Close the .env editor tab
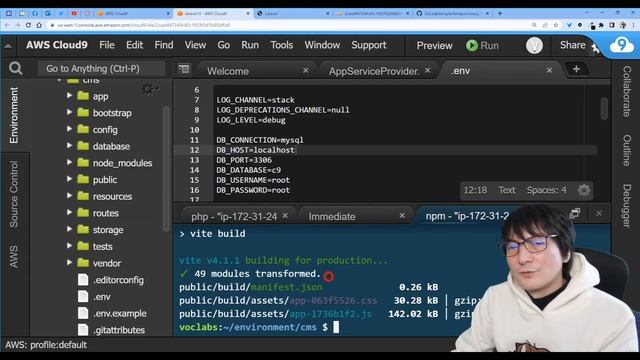 pos(549,71)
